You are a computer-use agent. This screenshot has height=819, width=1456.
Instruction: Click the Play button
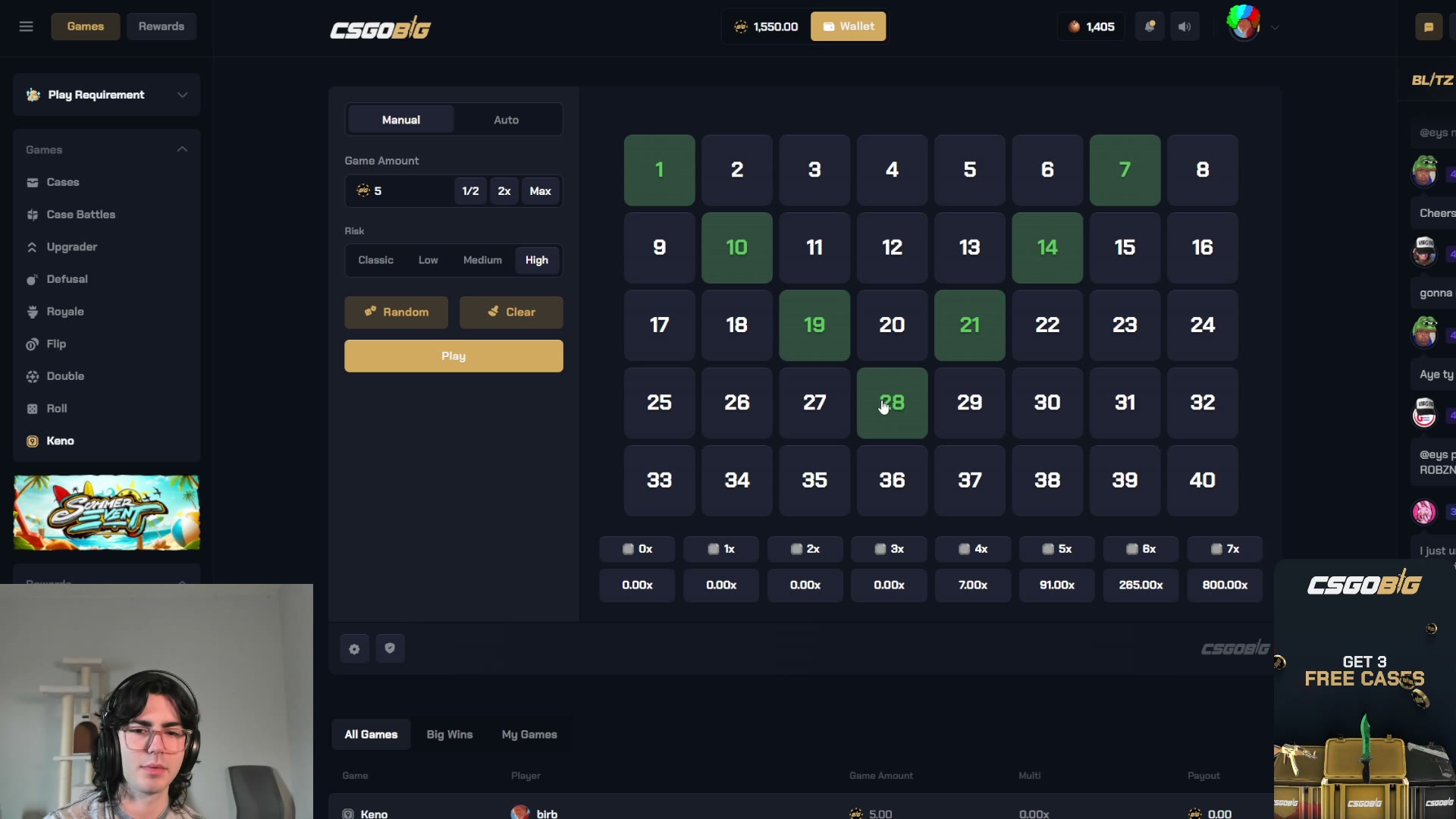(453, 356)
